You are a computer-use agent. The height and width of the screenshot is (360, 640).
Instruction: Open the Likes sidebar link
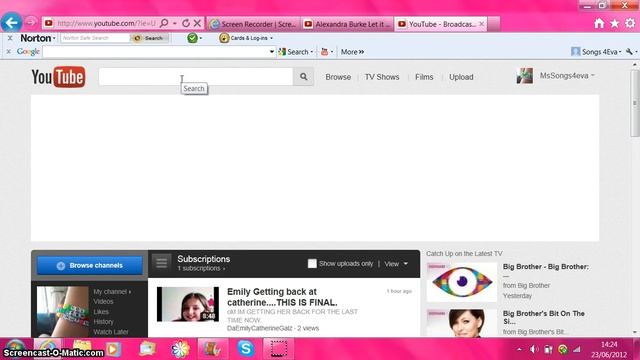pos(101,312)
